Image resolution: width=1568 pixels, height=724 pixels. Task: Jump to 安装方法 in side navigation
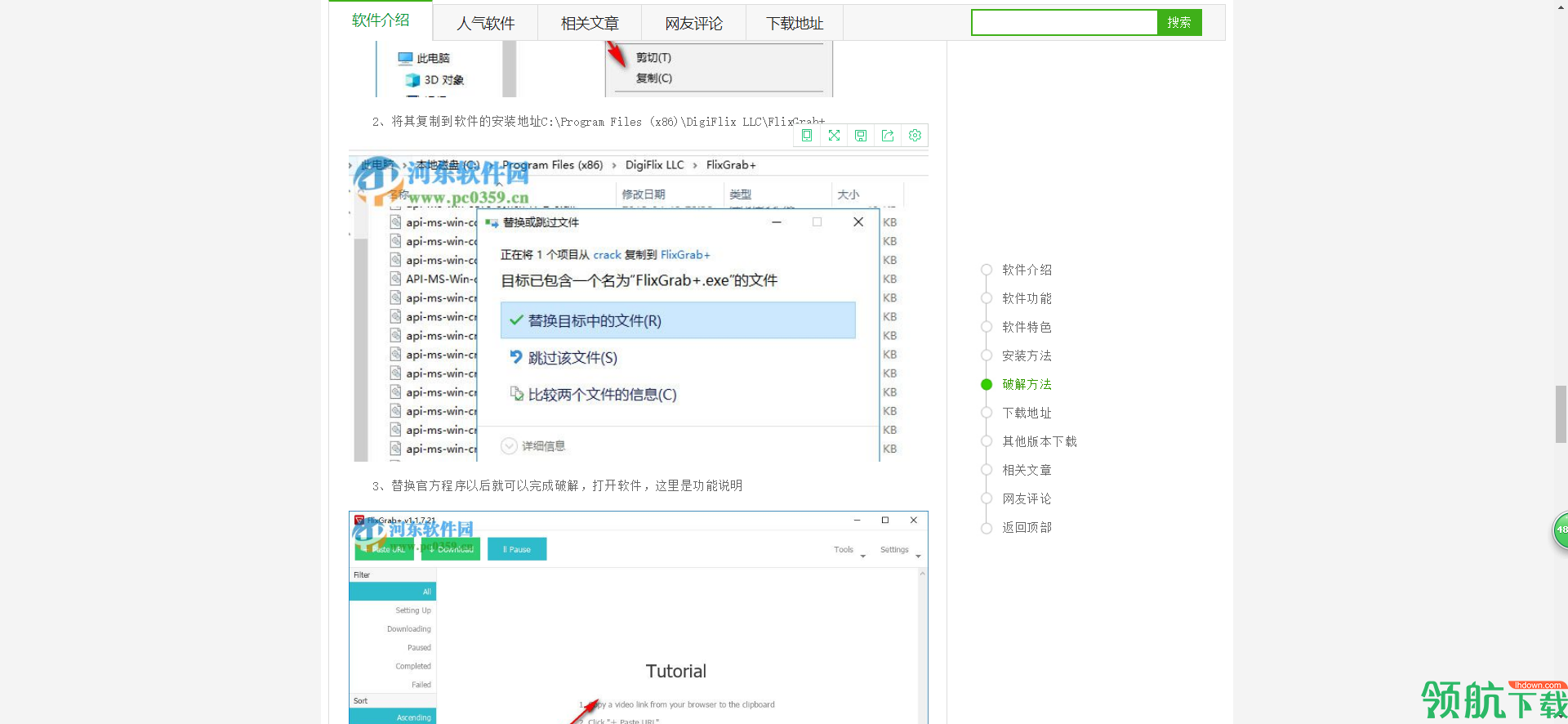pos(1027,355)
